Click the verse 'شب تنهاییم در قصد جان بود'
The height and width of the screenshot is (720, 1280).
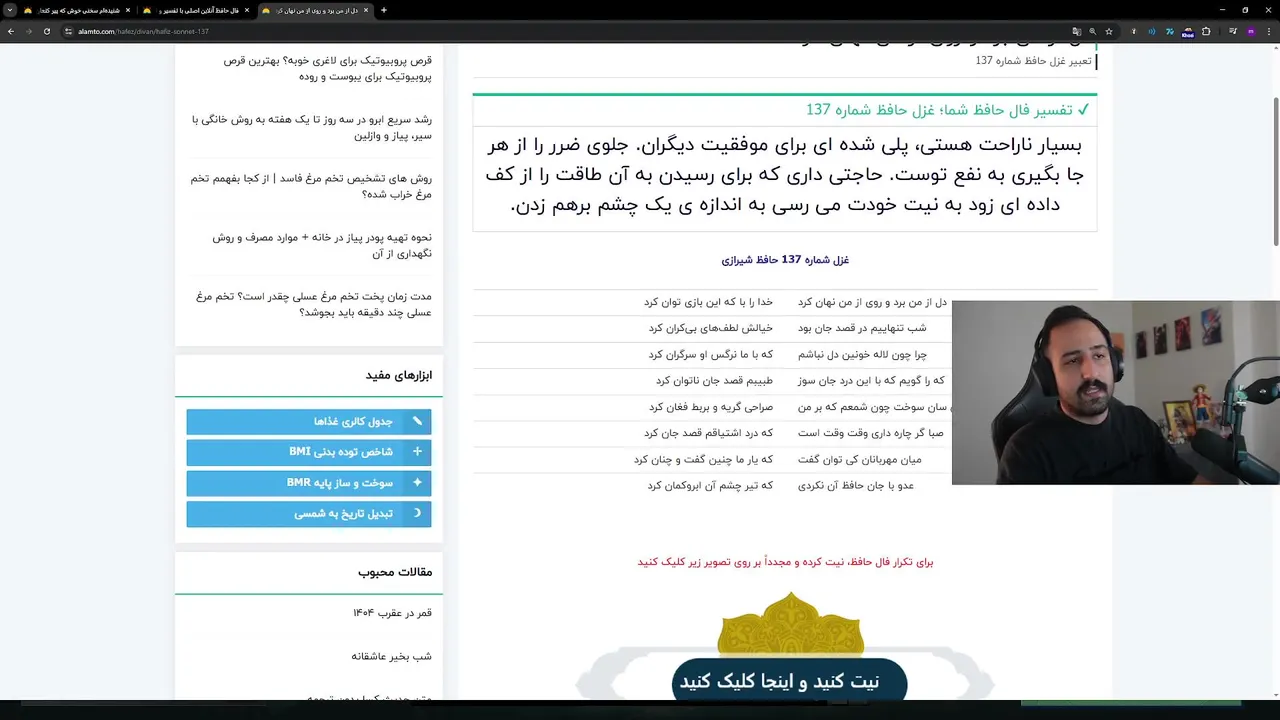[862, 328]
